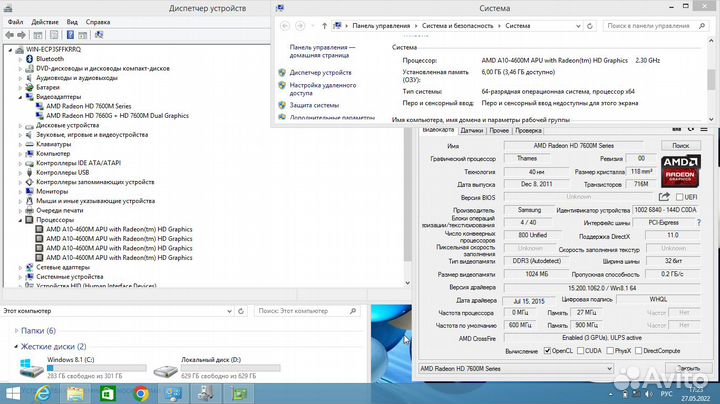Open Защита системы link
The width and height of the screenshot is (720, 404).
314,105
